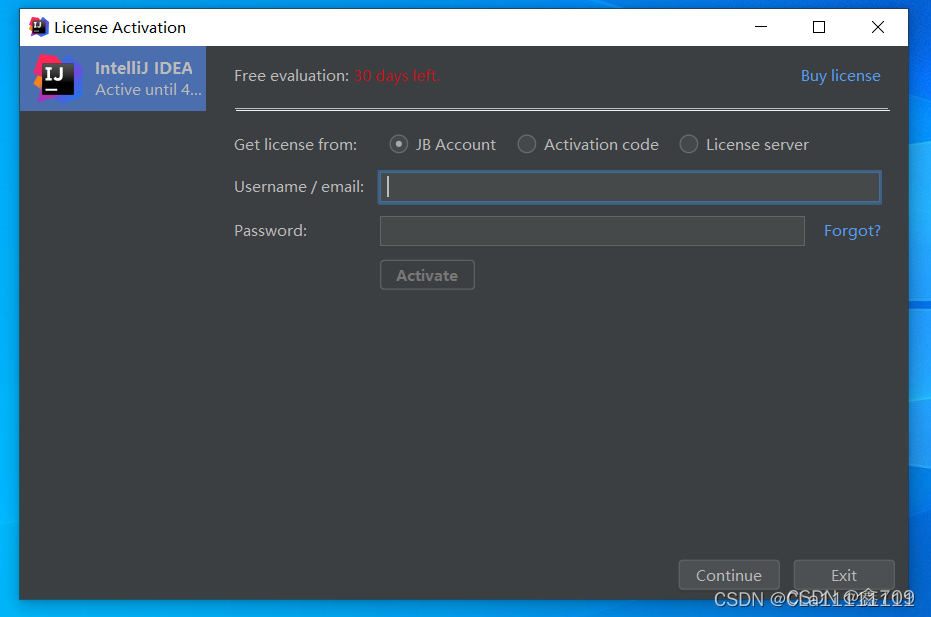This screenshot has width=931, height=617.
Task: Maximize the License Activation window
Action: point(819,27)
